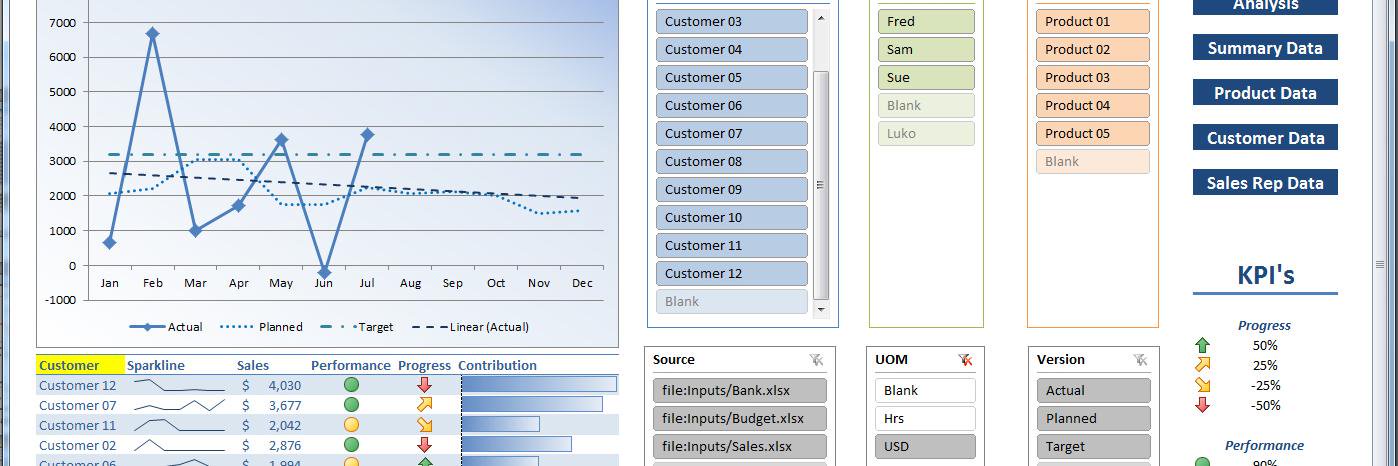
Task: Click Contribution data bar for Customer 11
Action: point(500,425)
